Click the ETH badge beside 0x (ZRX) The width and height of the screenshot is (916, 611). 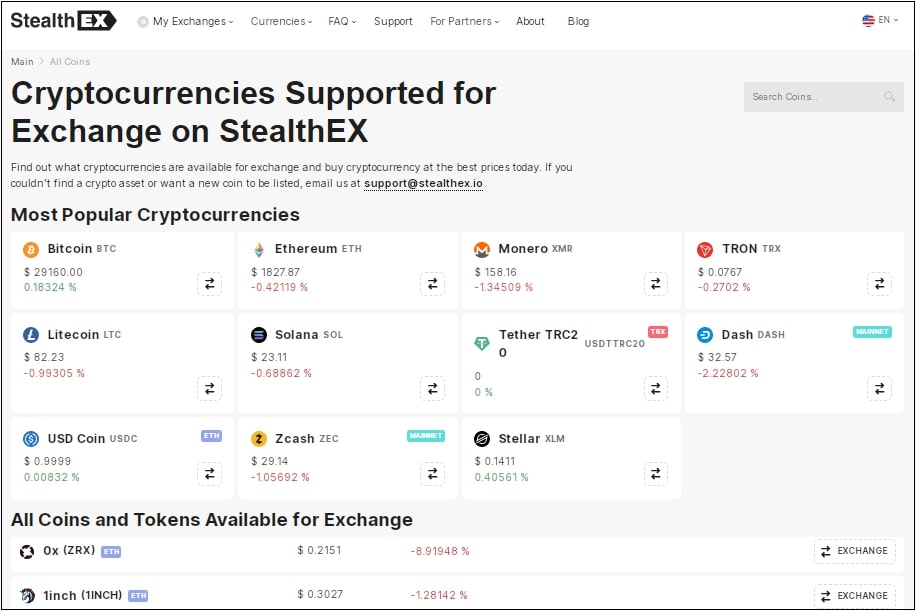click(111, 551)
